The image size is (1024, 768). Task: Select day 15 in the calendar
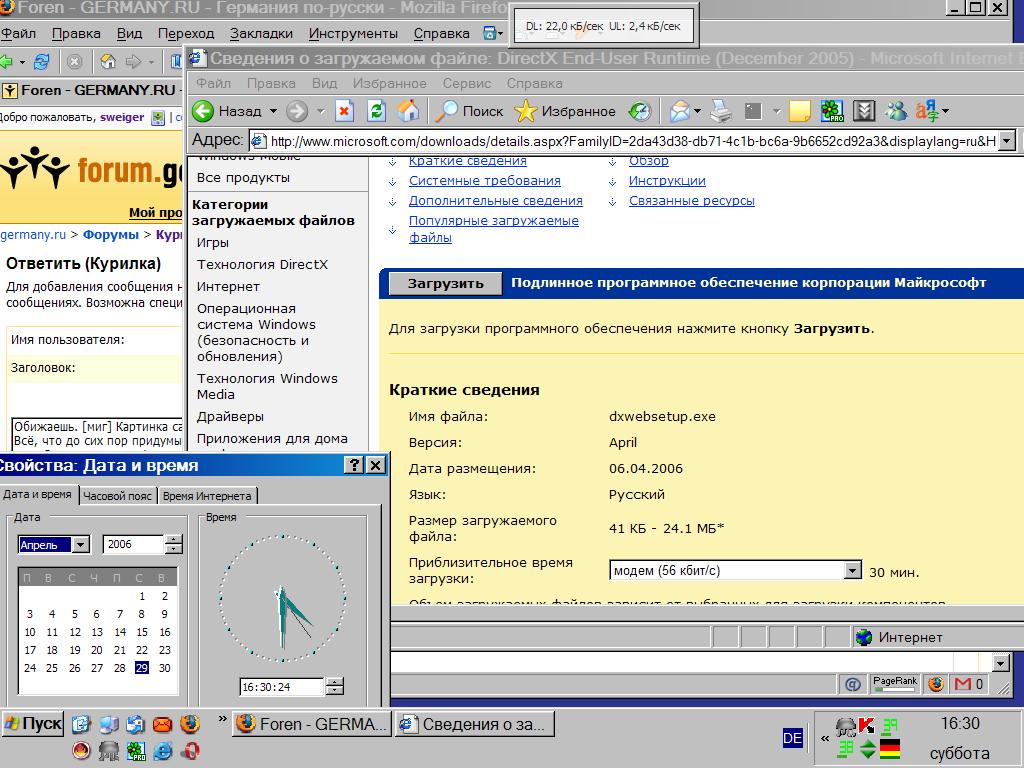142,632
